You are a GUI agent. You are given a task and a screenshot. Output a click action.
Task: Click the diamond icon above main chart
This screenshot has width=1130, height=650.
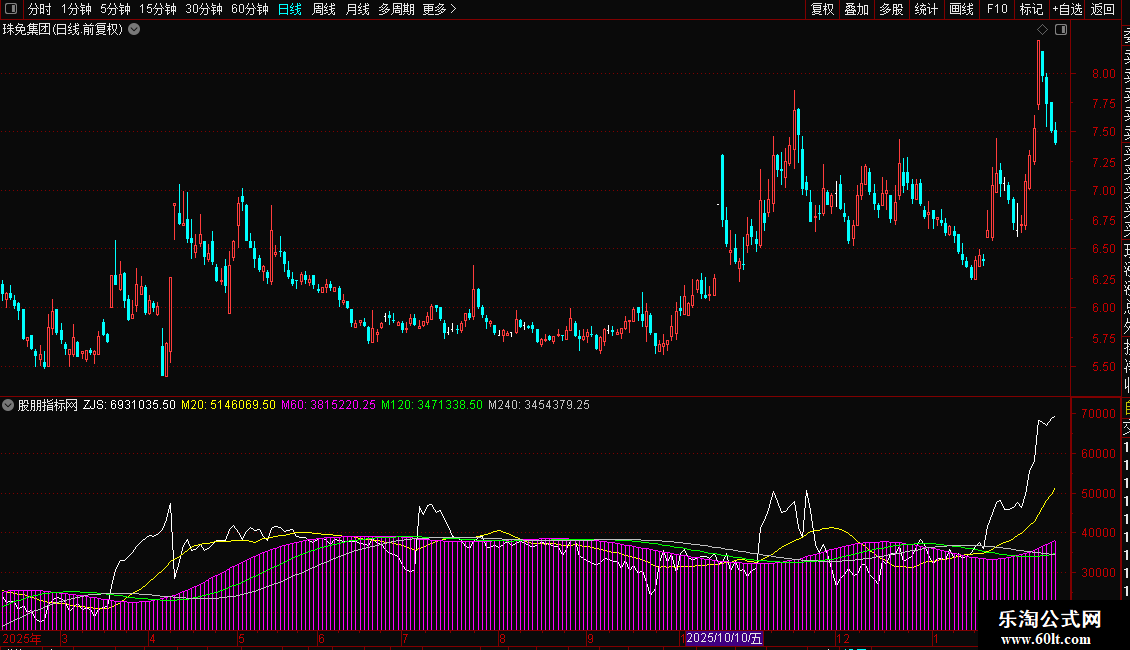(x=1042, y=30)
